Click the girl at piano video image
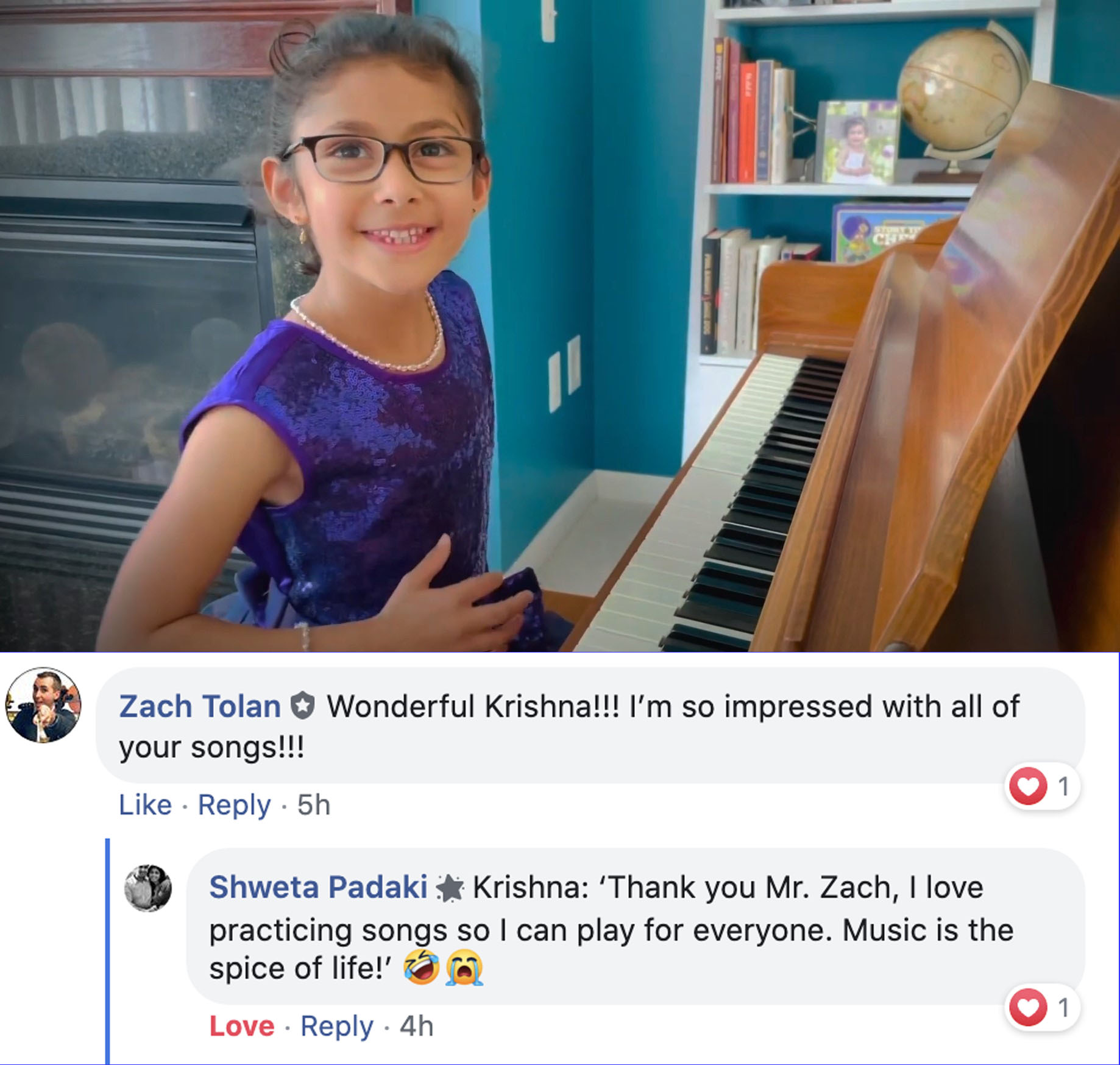 coord(560,326)
